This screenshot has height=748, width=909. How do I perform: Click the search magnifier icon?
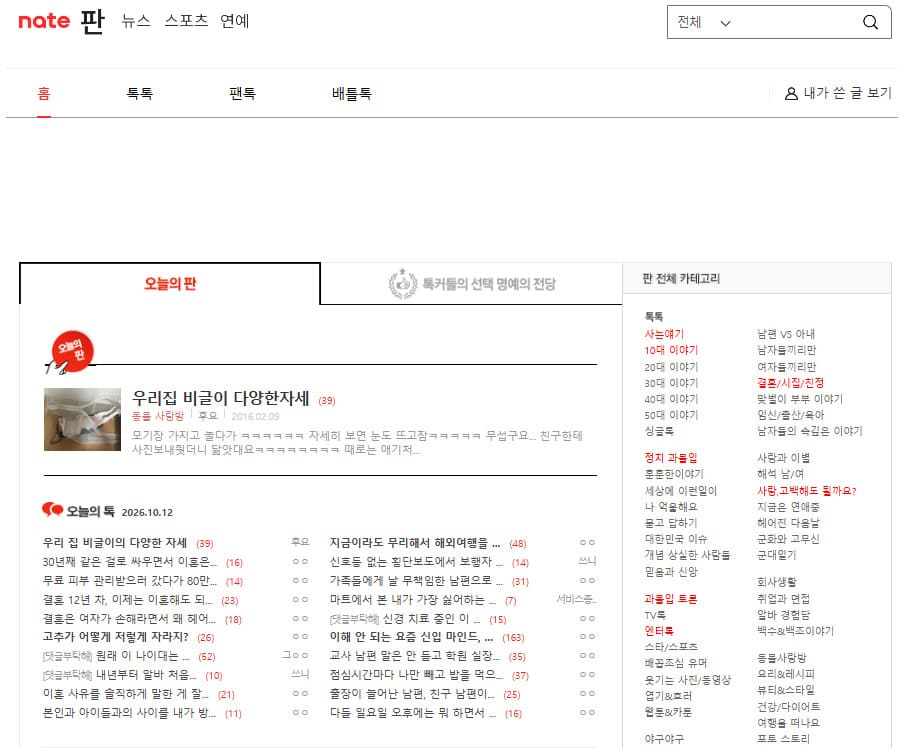tap(870, 22)
